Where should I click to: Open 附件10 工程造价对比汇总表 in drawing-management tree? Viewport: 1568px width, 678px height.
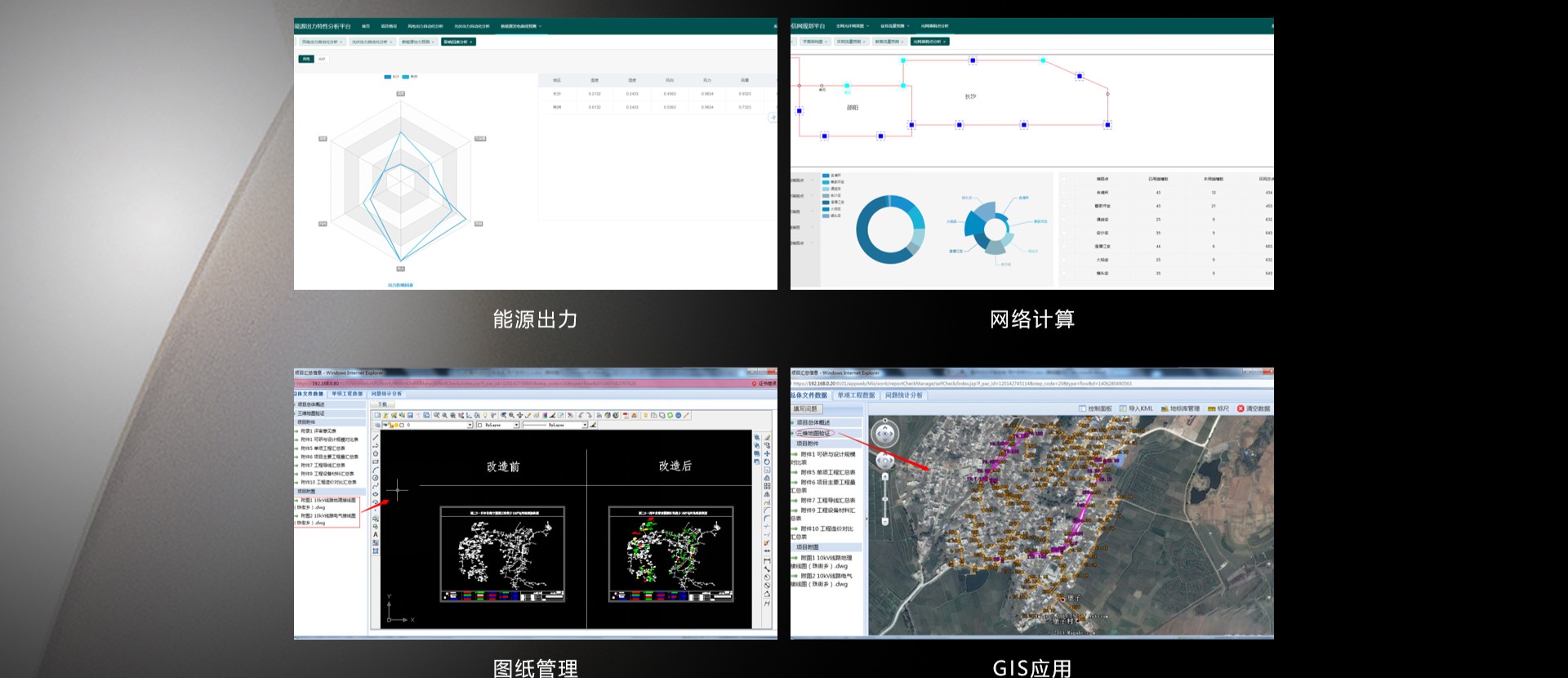[x=328, y=482]
